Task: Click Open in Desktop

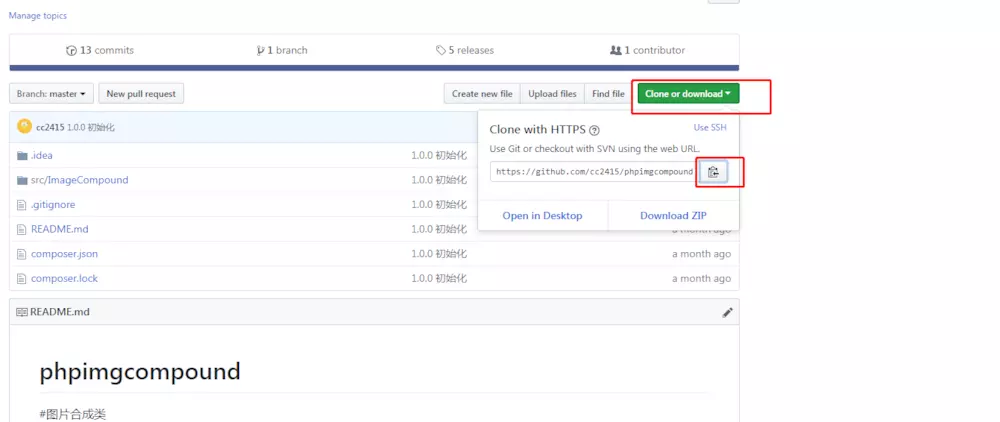Action: pyautogui.click(x=542, y=215)
